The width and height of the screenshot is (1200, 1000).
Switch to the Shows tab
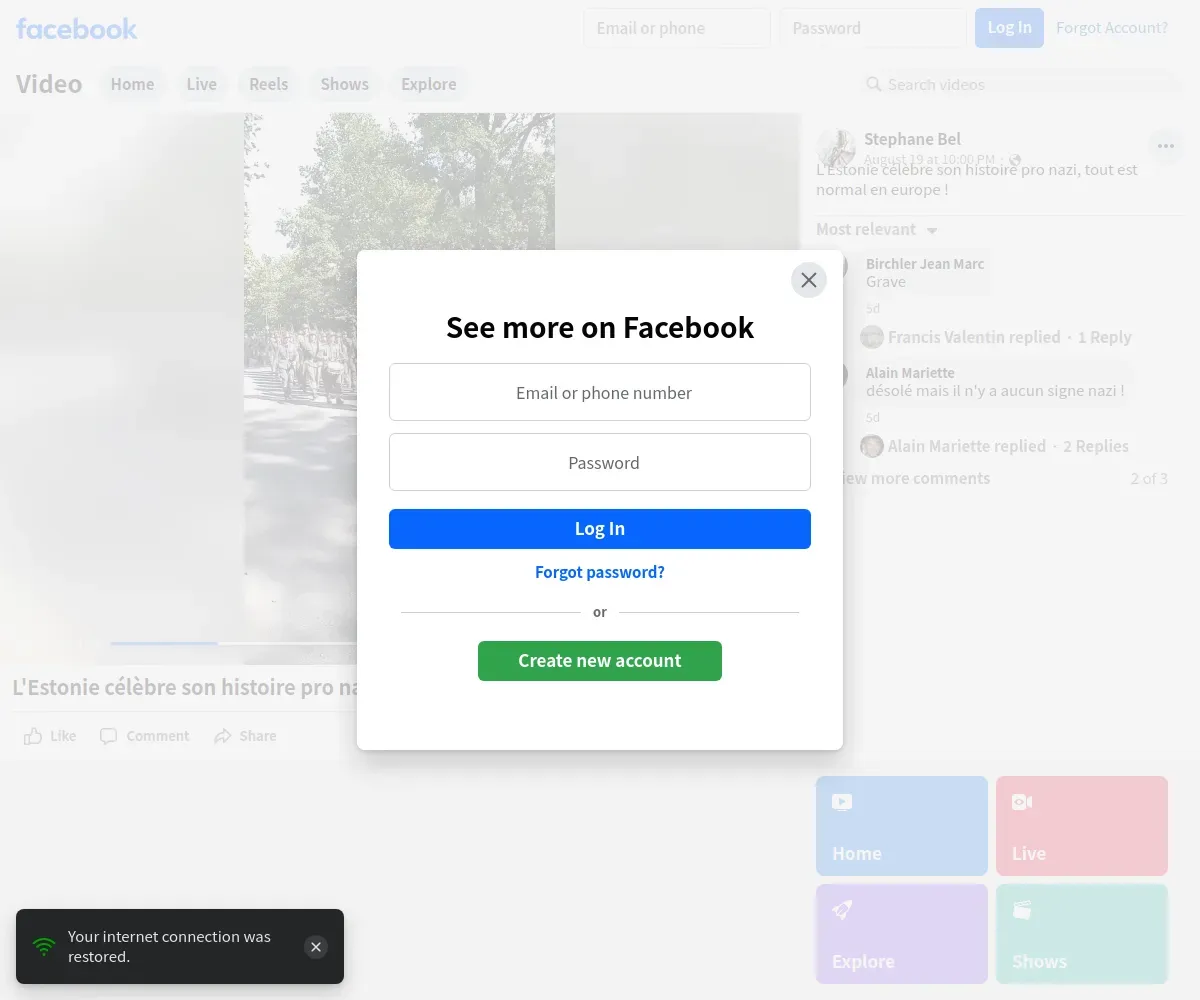click(x=345, y=84)
